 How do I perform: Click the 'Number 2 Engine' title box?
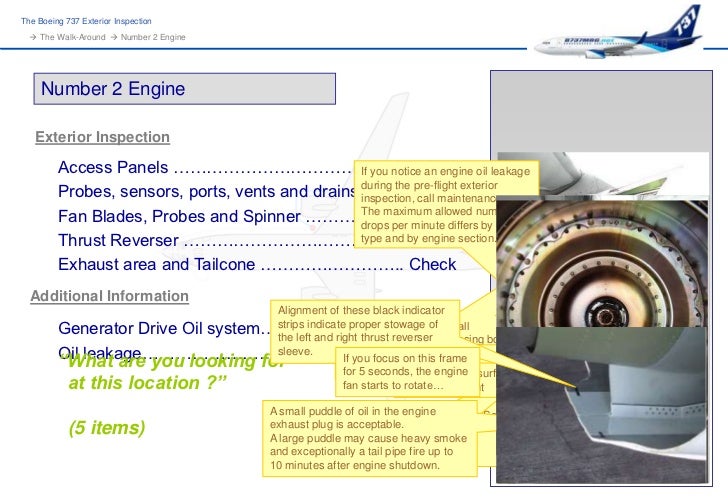click(184, 89)
